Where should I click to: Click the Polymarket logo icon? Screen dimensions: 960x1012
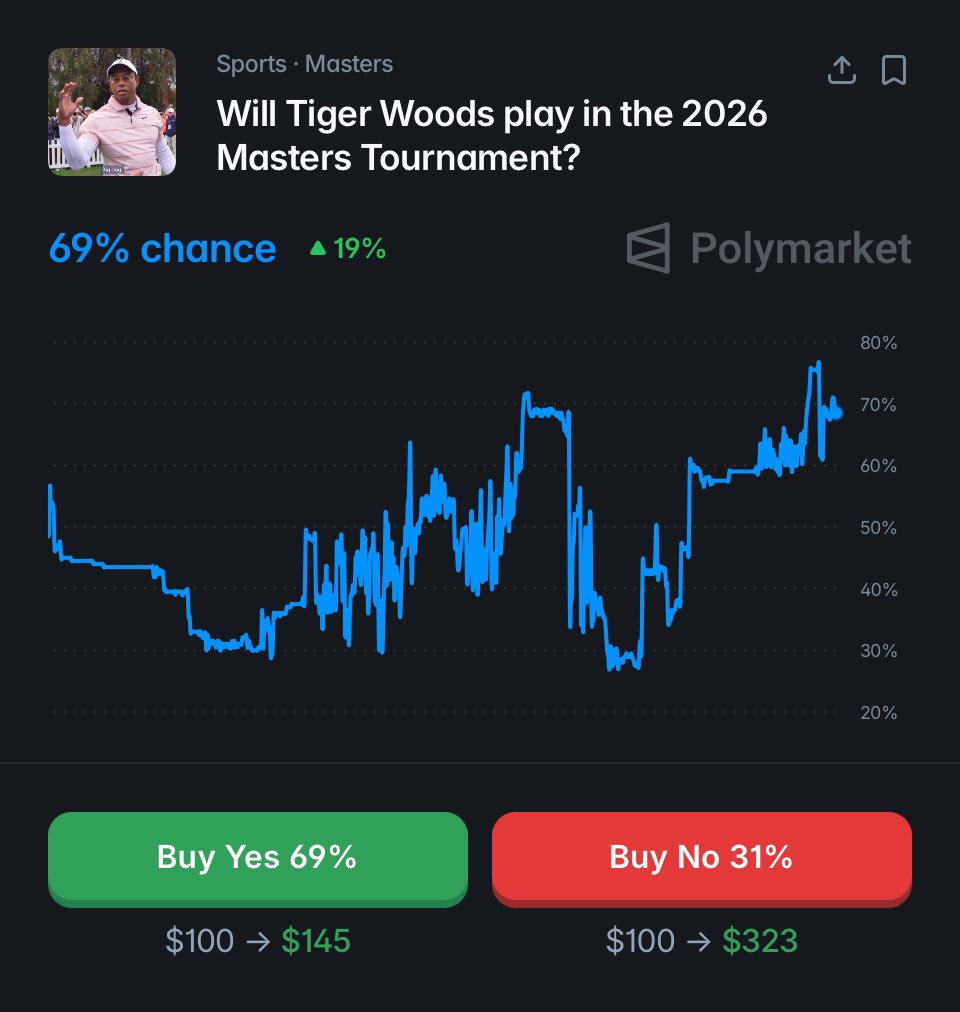[x=648, y=248]
